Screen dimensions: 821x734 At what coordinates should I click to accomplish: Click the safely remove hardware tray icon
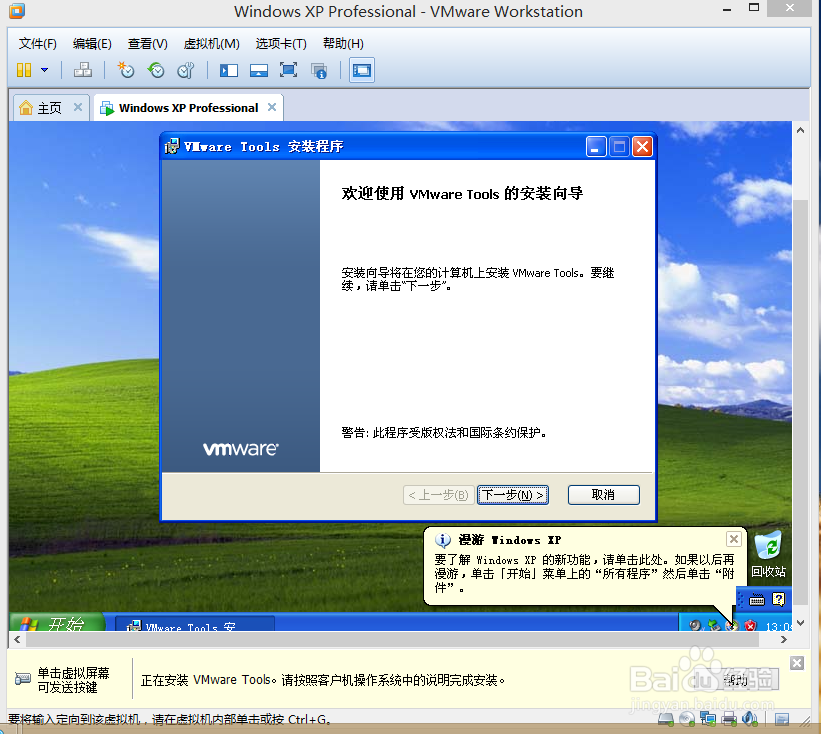click(x=714, y=625)
